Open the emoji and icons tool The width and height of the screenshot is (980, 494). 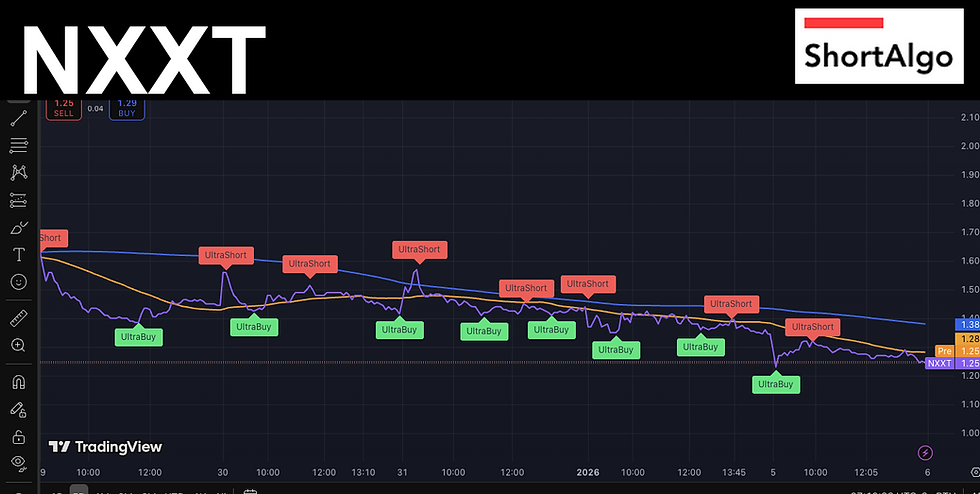tap(19, 282)
